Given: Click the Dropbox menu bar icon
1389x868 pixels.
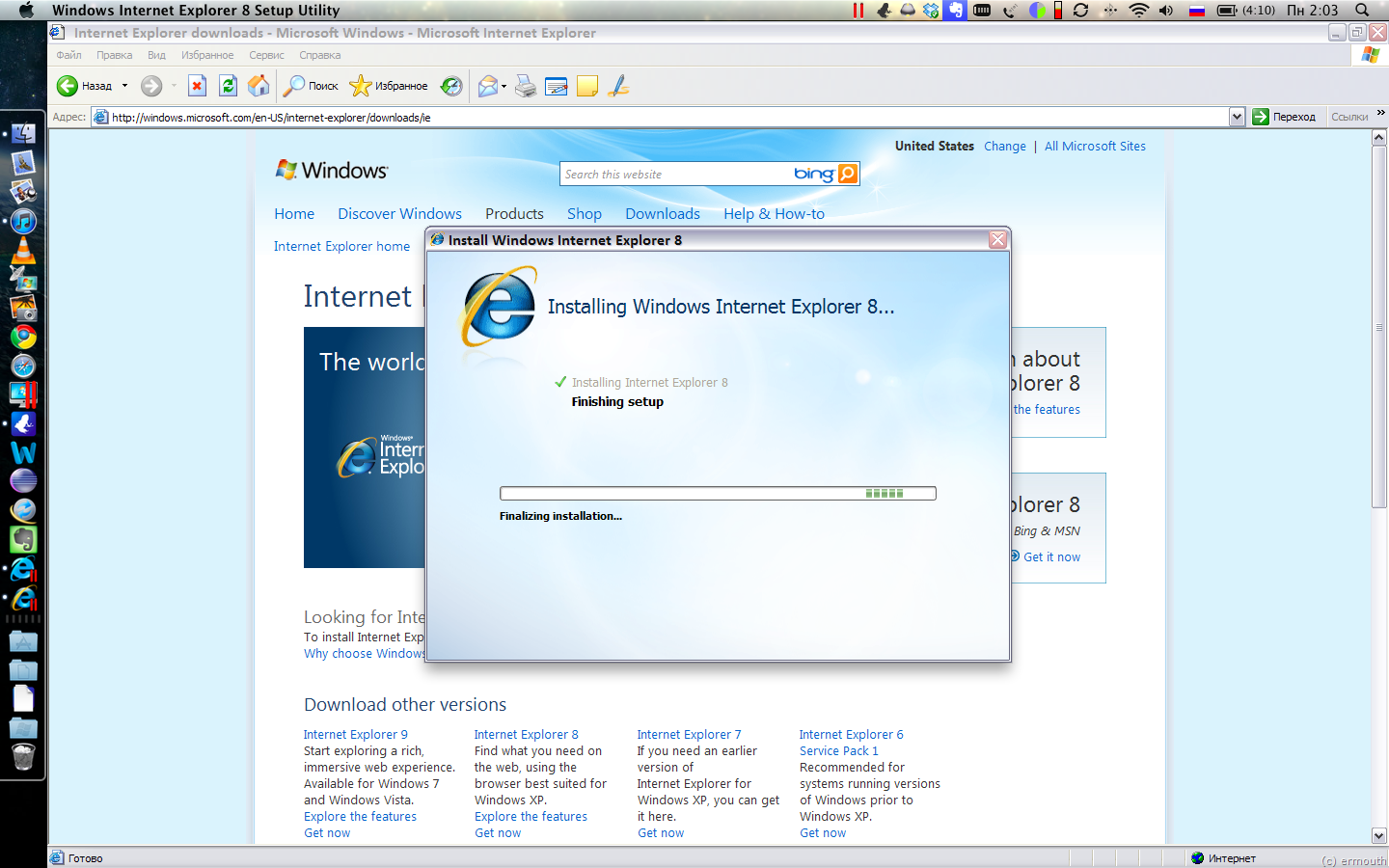Looking at the screenshot, I should point(931,10).
